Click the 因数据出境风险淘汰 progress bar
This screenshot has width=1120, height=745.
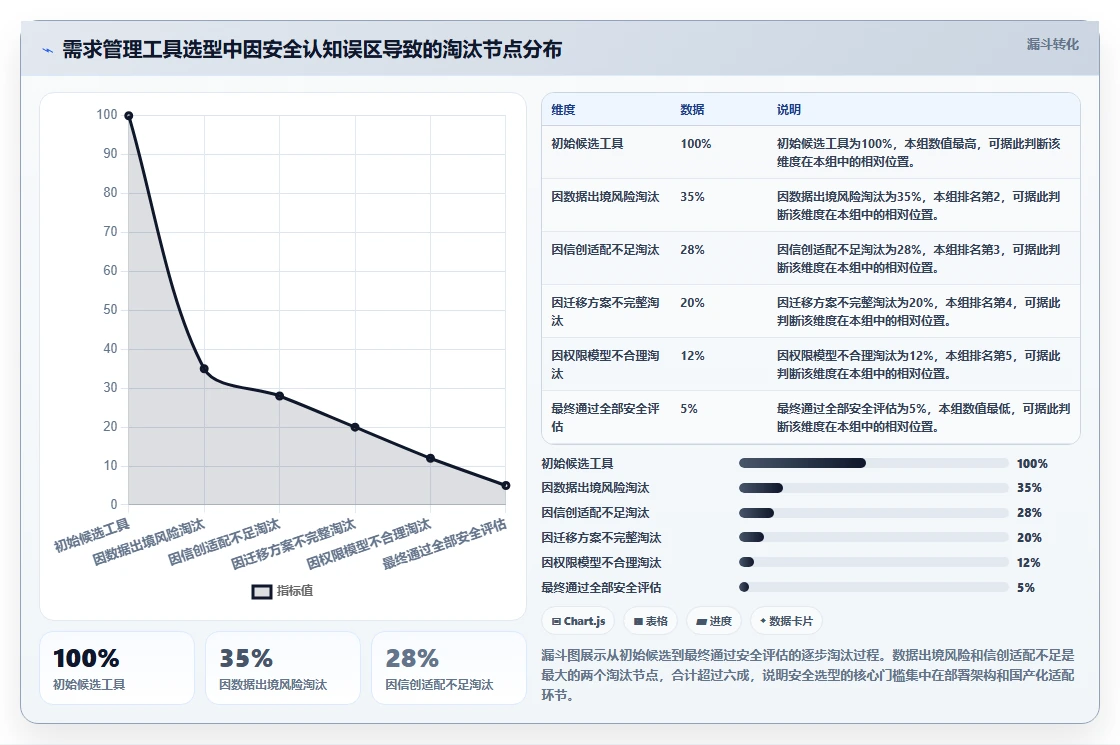click(874, 488)
